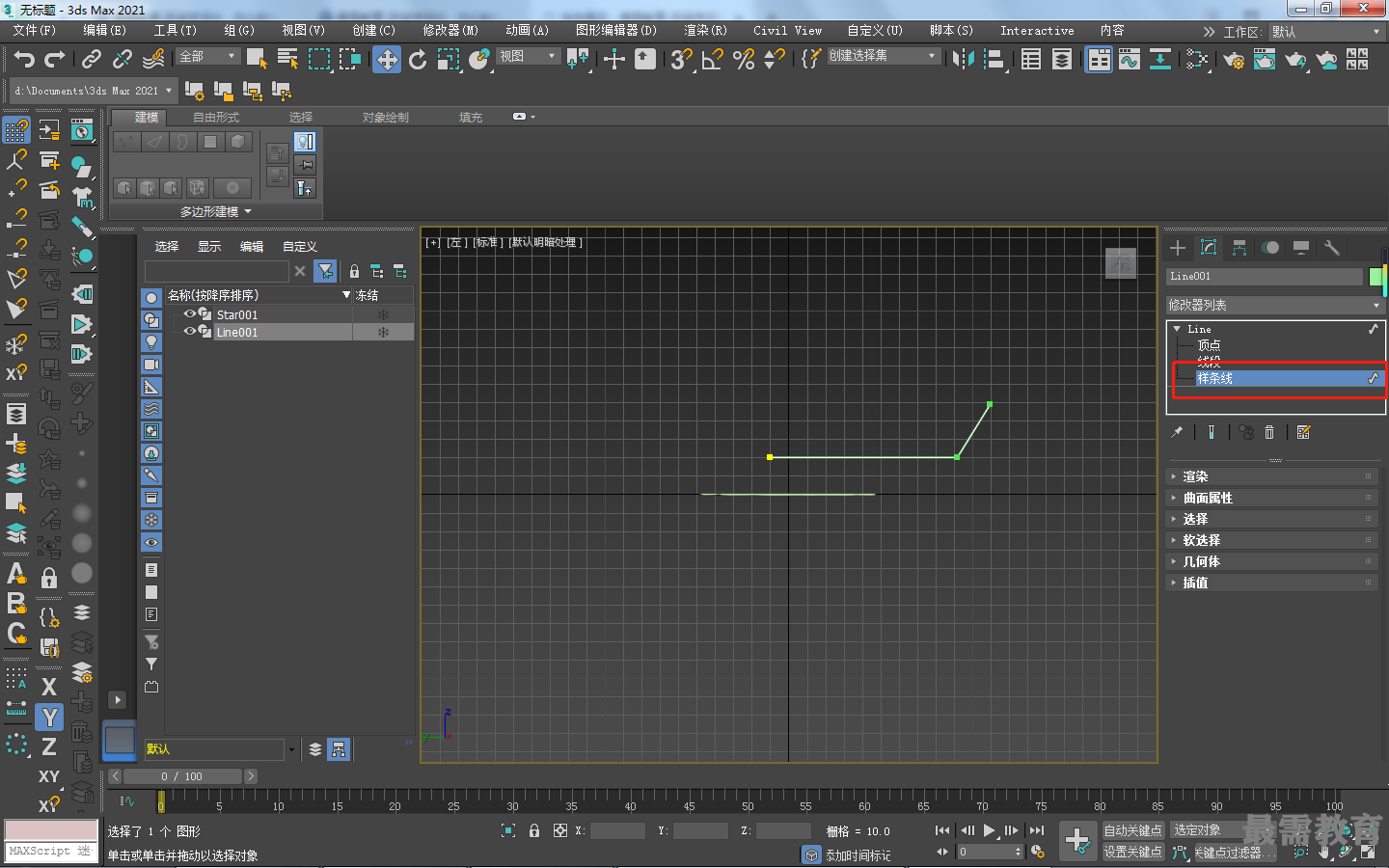Screen dimensions: 1389x868
Task: Switch to the Hierarchy panel tab
Action: click(x=1239, y=248)
